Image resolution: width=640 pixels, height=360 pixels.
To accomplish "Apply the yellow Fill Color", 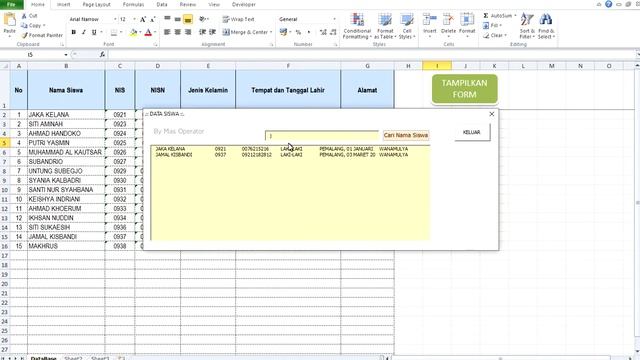I will 133,32.
